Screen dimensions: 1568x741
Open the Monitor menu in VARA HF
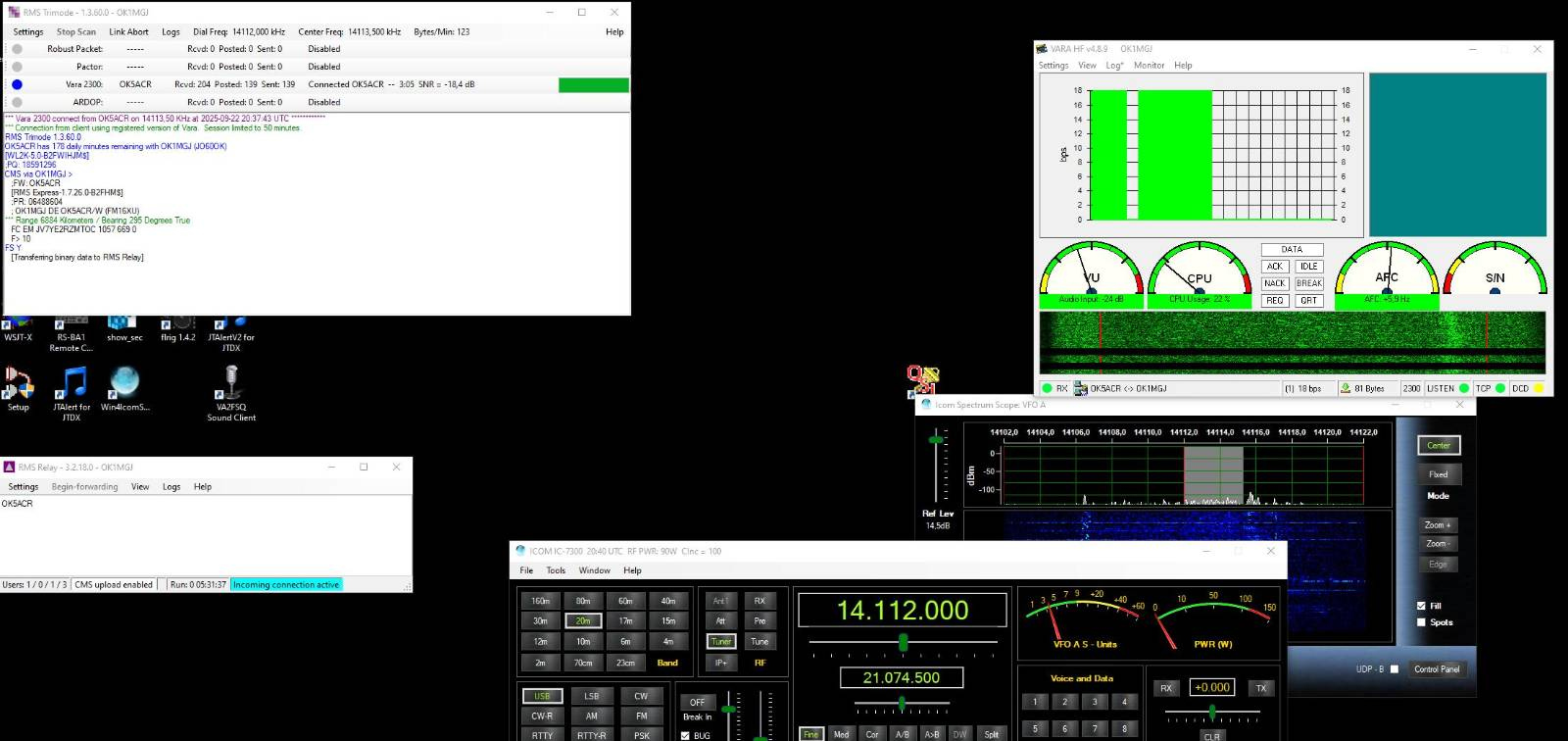[x=1149, y=66]
